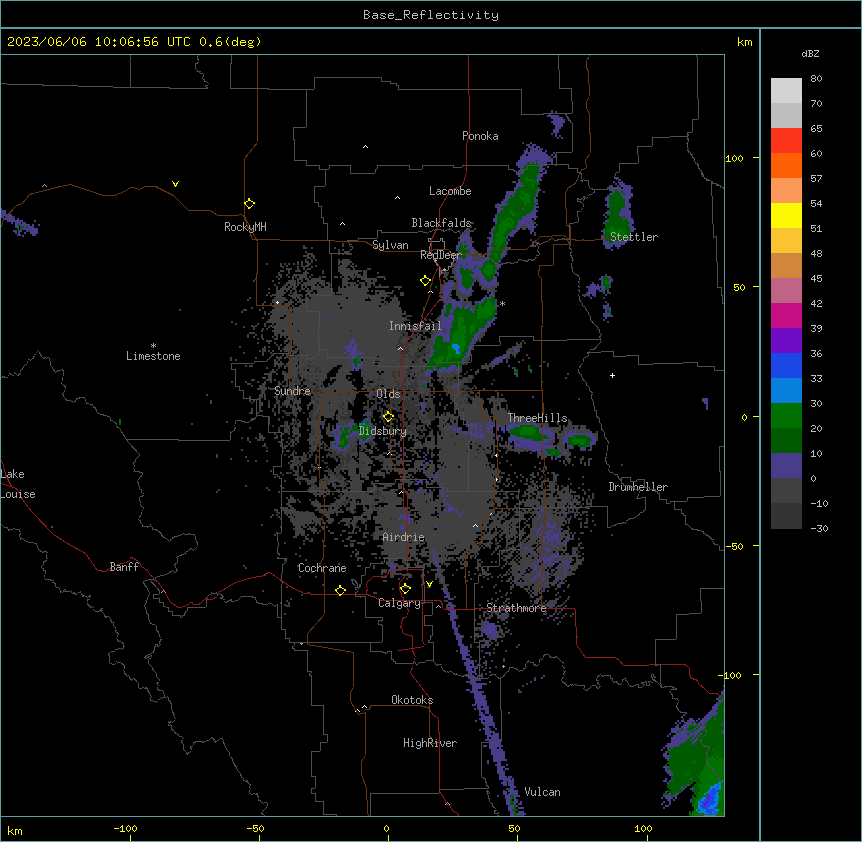Click the Sundre city label
This screenshot has height=842, width=862.
tap(292, 391)
